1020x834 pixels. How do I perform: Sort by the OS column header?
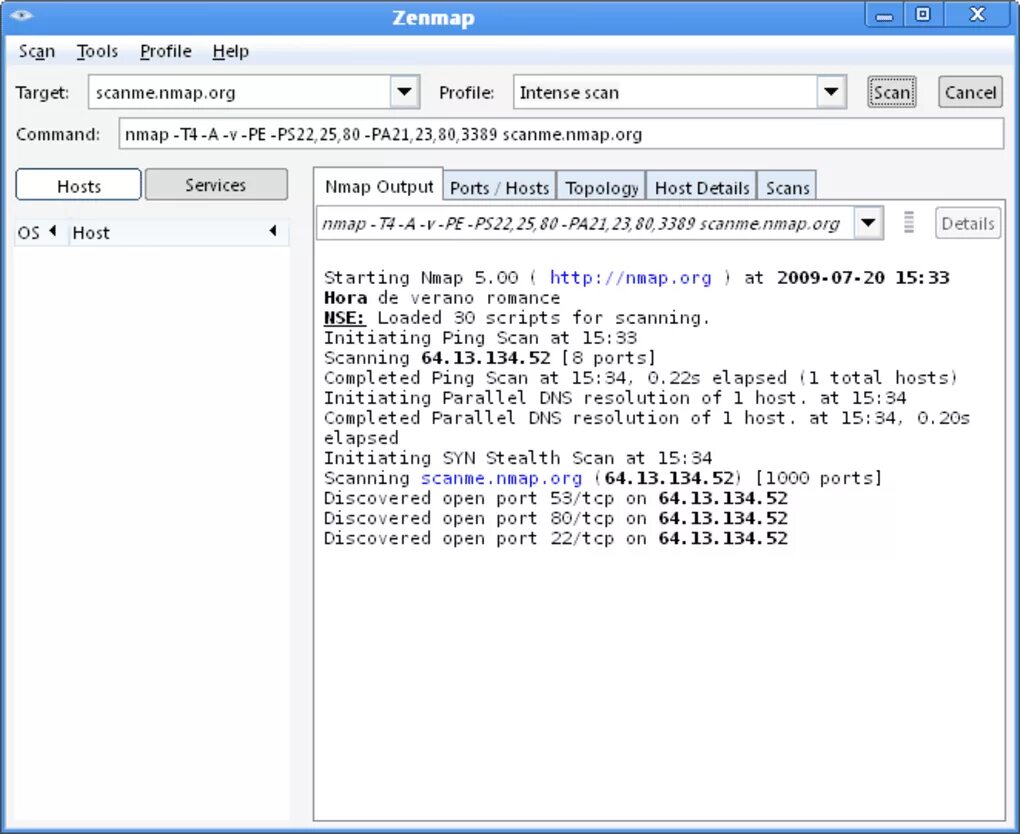tap(39, 232)
